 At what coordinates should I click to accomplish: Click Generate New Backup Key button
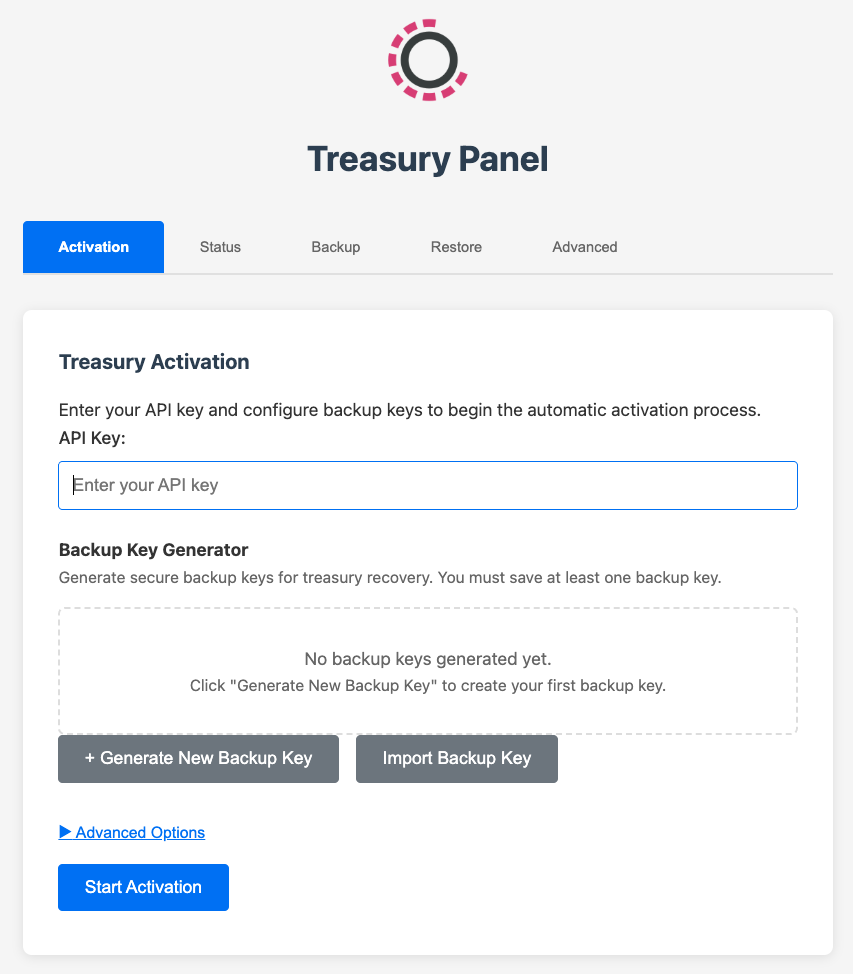click(198, 758)
